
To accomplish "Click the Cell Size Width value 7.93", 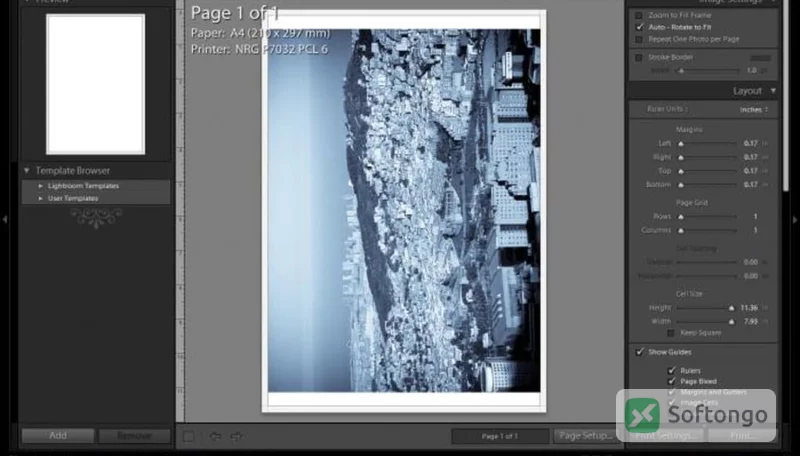I will point(751,322).
